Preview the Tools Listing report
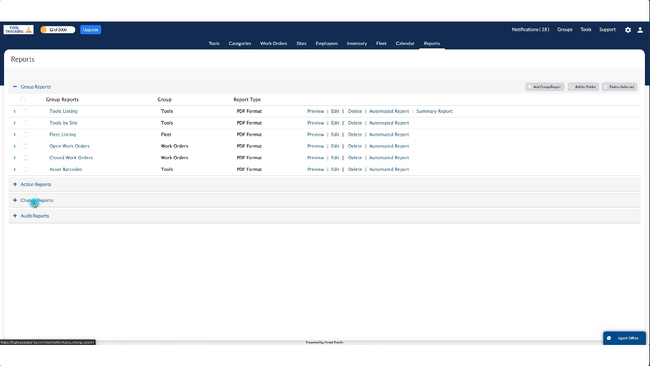650x366 pixels. 315,111
